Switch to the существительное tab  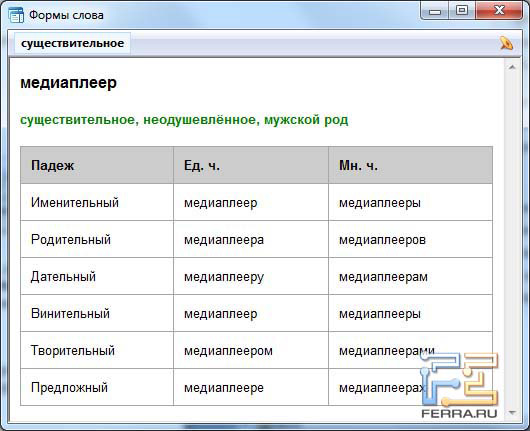tap(72, 43)
